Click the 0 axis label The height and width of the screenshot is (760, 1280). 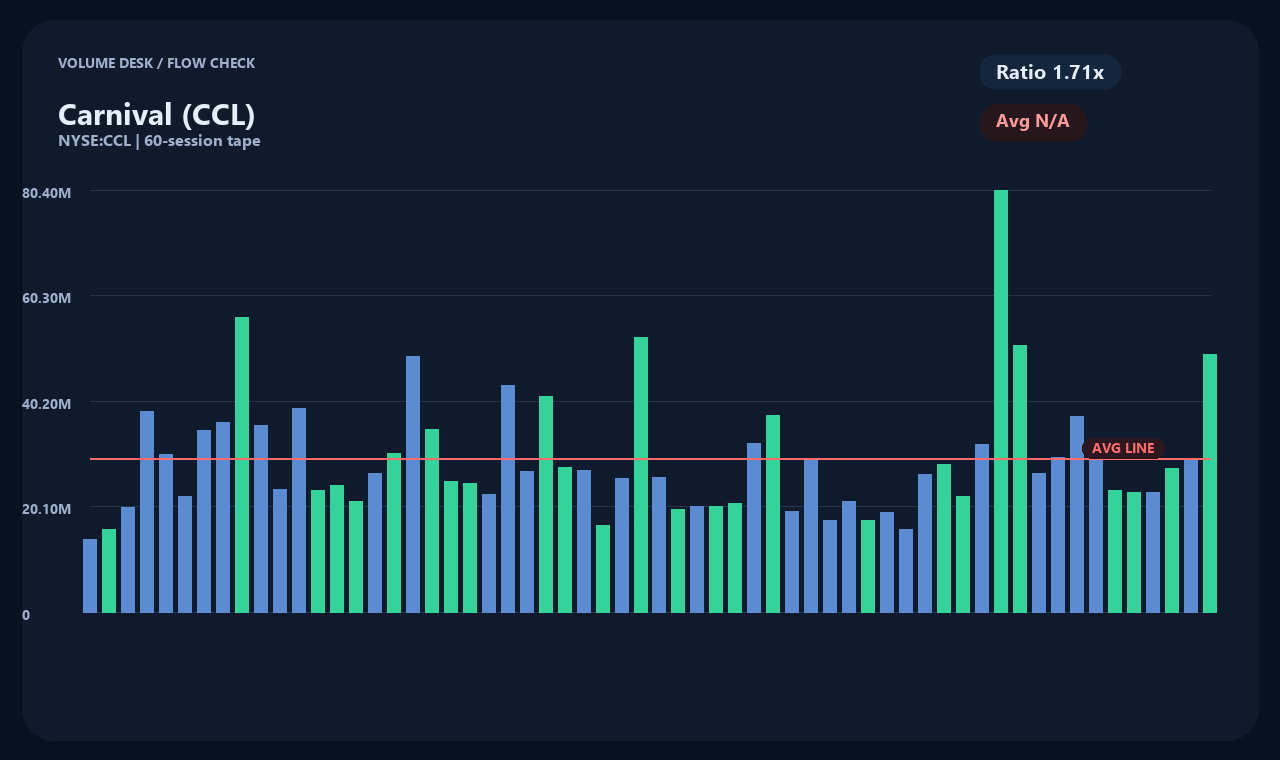[x=26, y=615]
